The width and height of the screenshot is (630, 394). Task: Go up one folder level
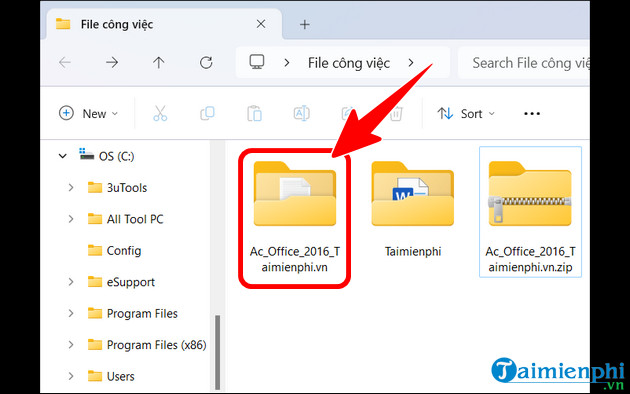pos(159,62)
